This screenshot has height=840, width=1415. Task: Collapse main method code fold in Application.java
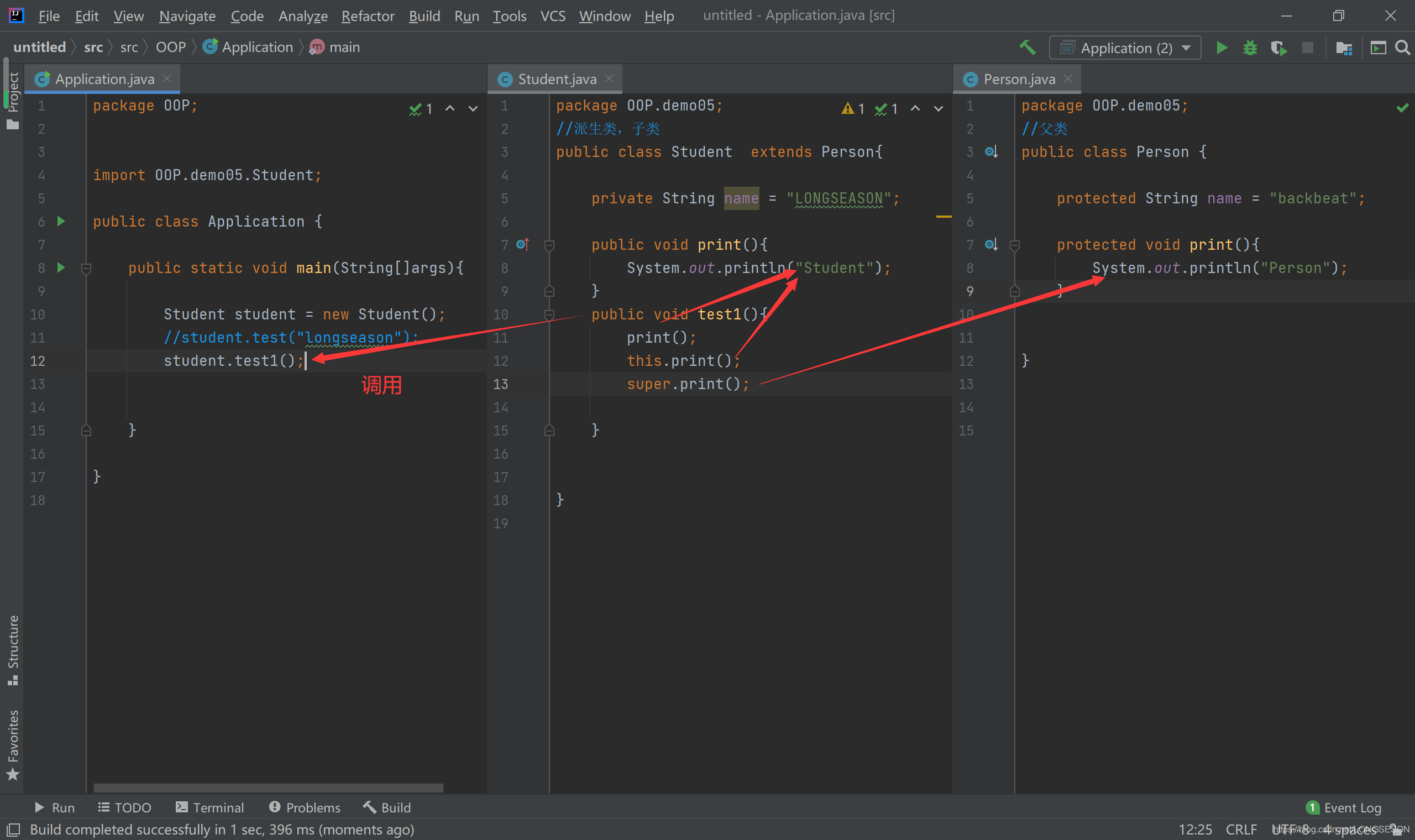coord(86,268)
